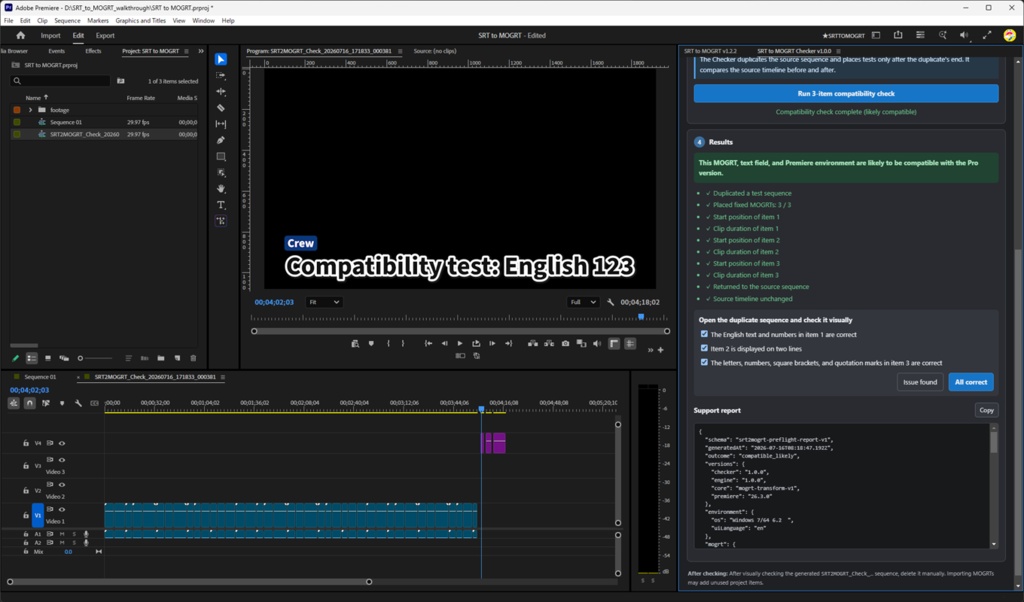Select the Track Select Forward tool

[x=221, y=76]
